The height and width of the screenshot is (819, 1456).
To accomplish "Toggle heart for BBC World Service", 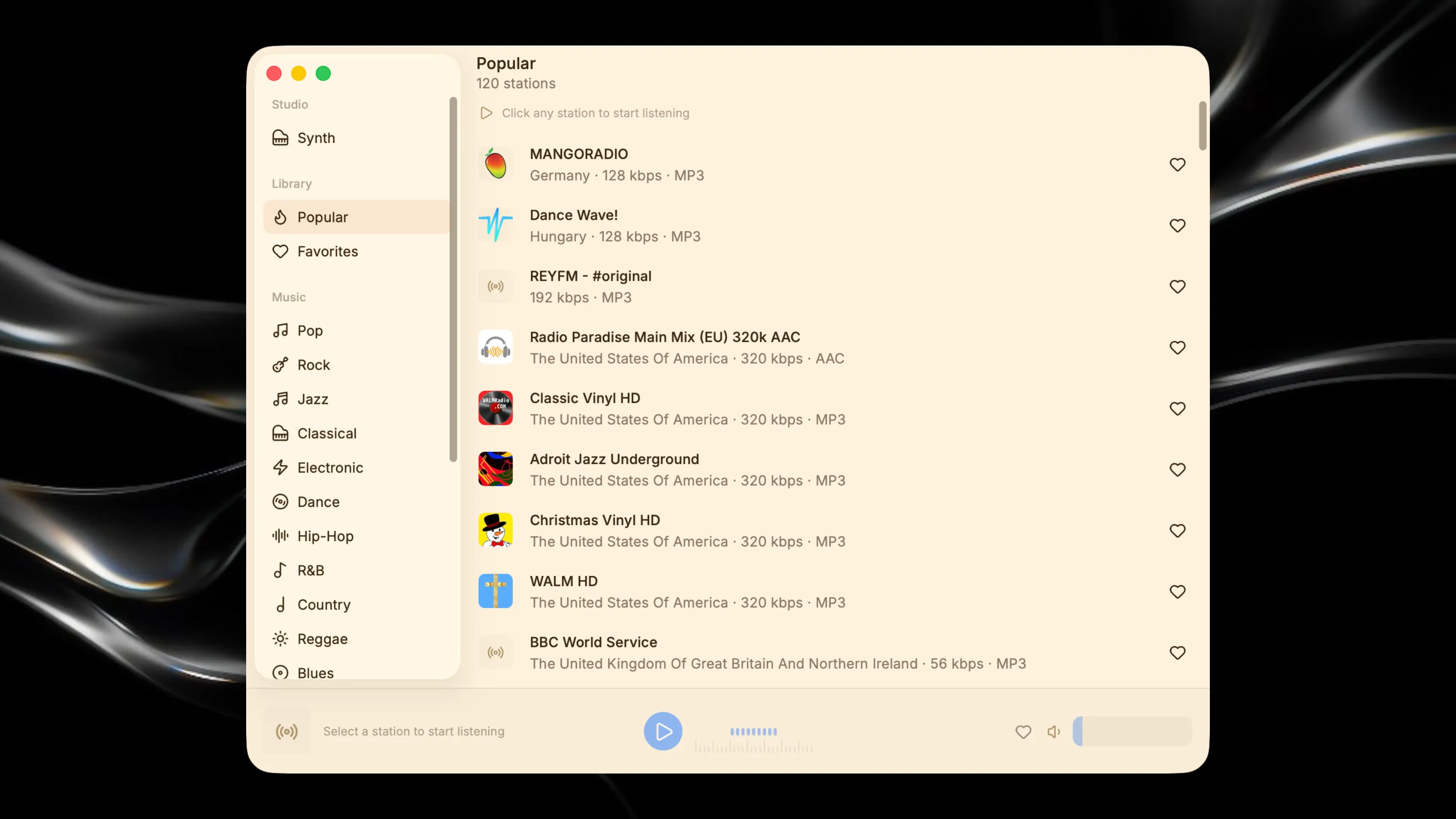I will (1178, 653).
